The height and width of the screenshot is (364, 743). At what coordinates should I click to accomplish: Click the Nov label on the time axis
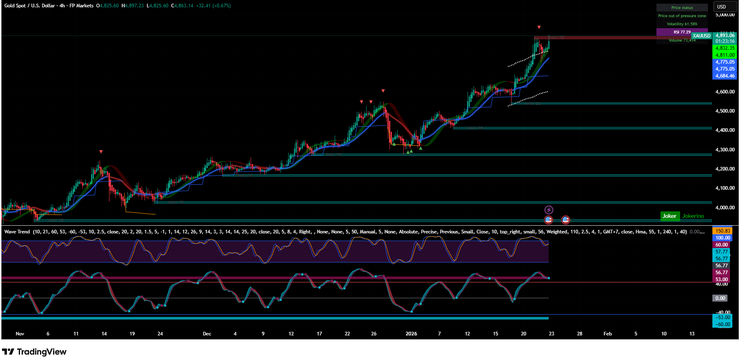pyautogui.click(x=19, y=334)
